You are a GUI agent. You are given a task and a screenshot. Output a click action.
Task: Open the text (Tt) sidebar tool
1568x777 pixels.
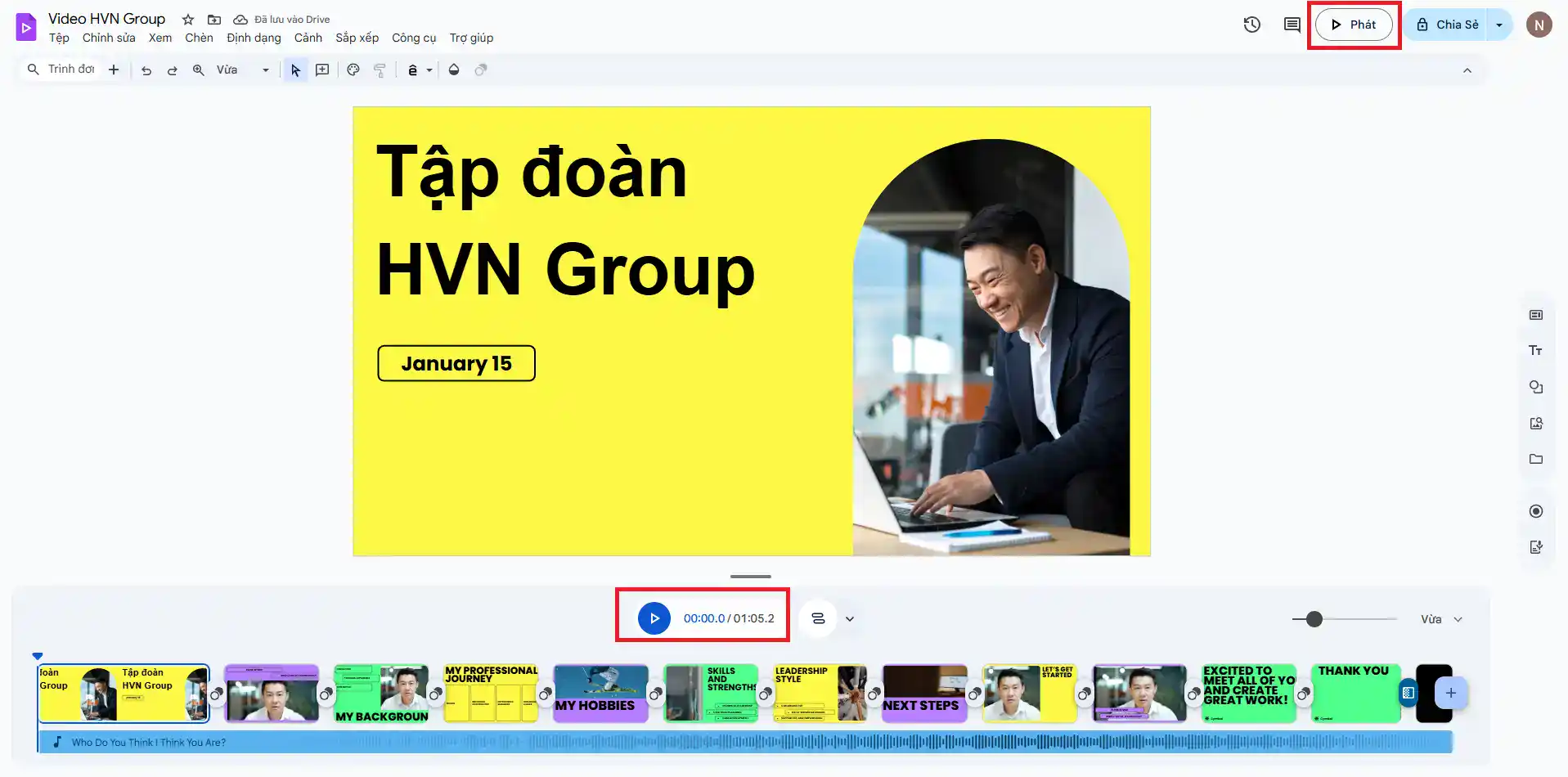point(1535,351)
